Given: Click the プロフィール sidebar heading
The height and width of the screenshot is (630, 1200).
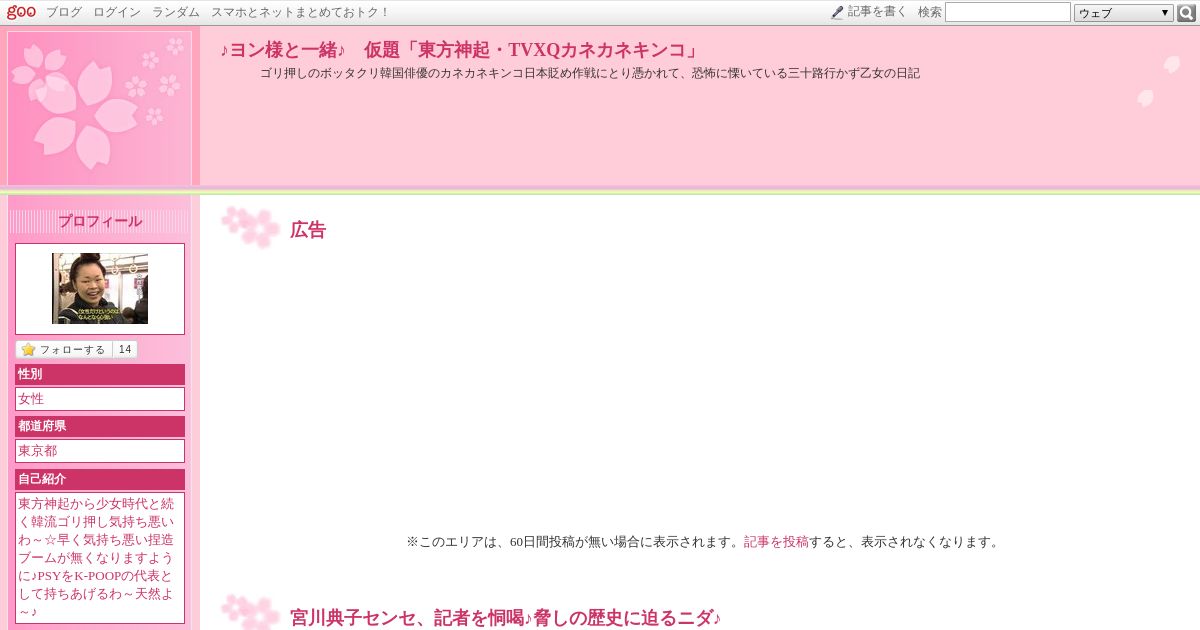Looking at the screenshot, I should (100, 221).
